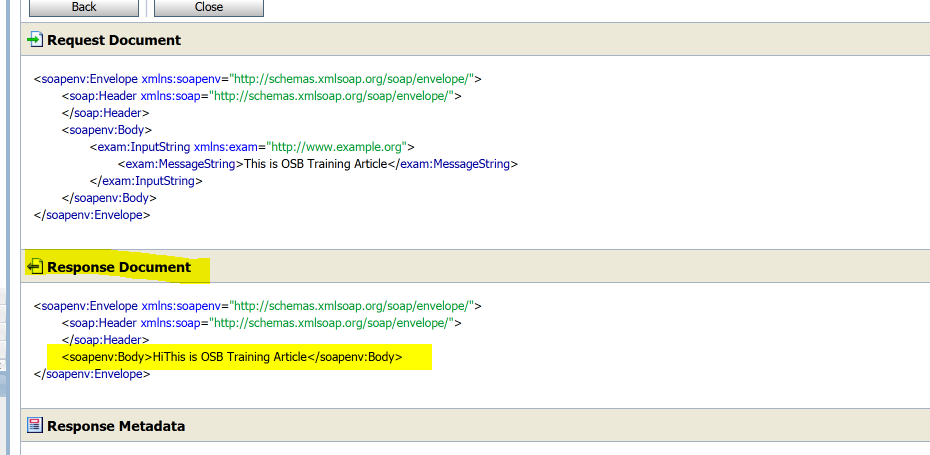Click the request soapenv:Envelope opening tag
This screenshot has height=455, width=930.
tap(257, 78)
